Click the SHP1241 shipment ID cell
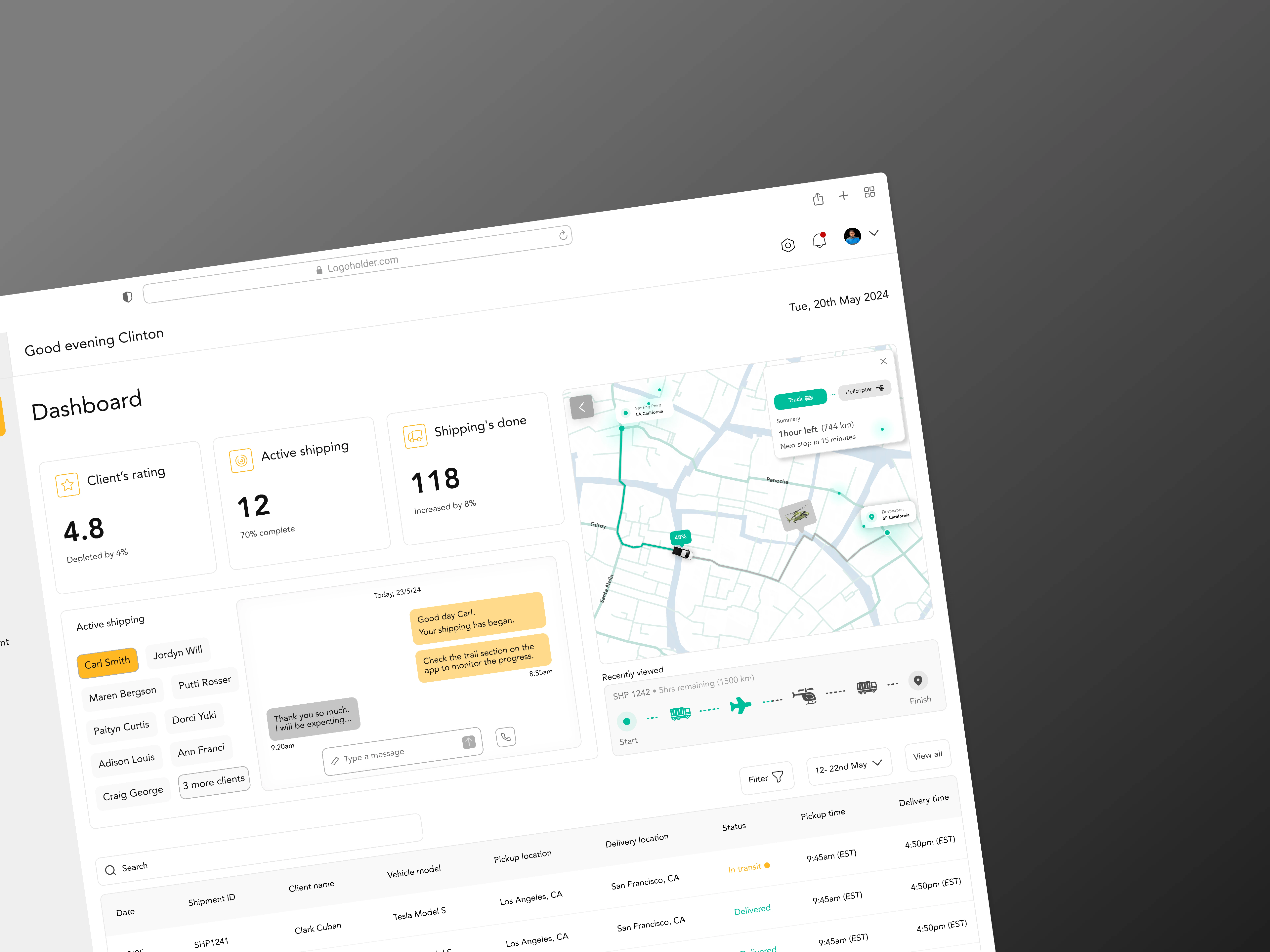 pos(211,943)
